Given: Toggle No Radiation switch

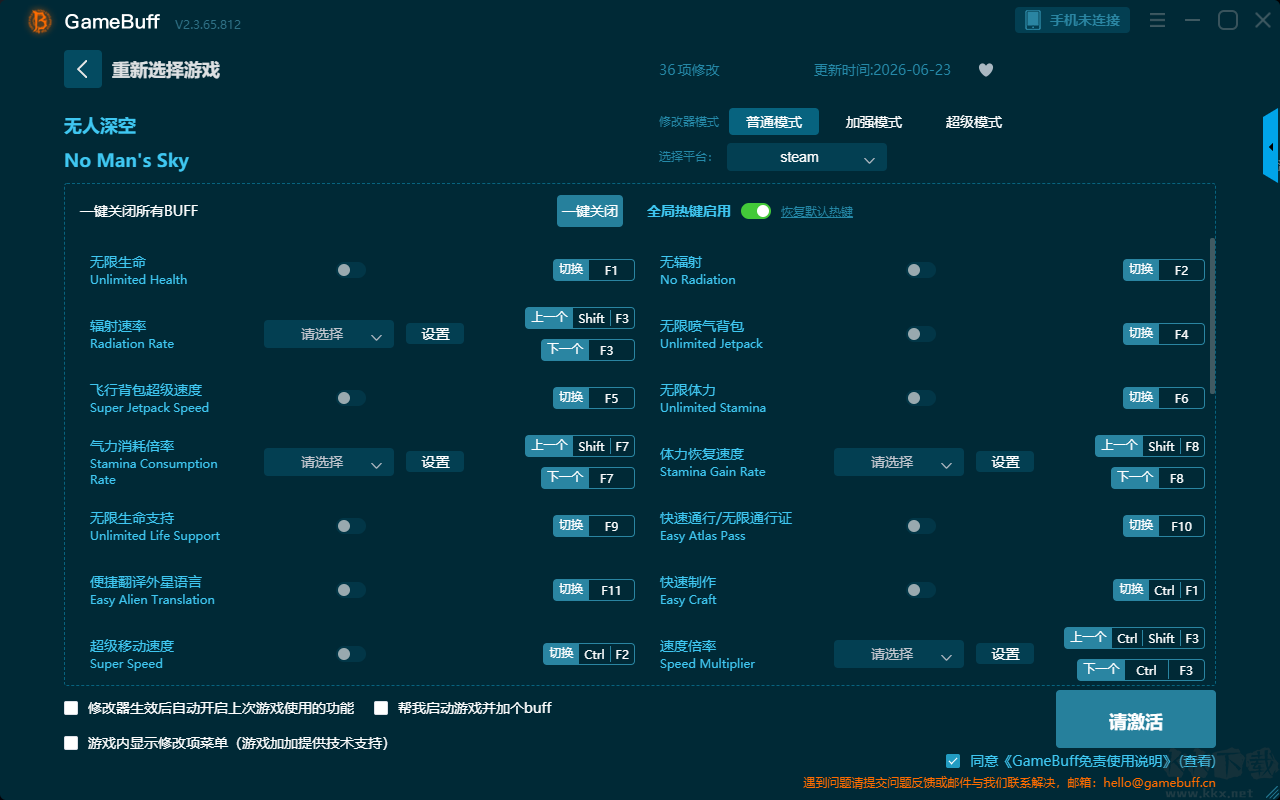Looking at the screenshot, I should (x=921, y=270).
